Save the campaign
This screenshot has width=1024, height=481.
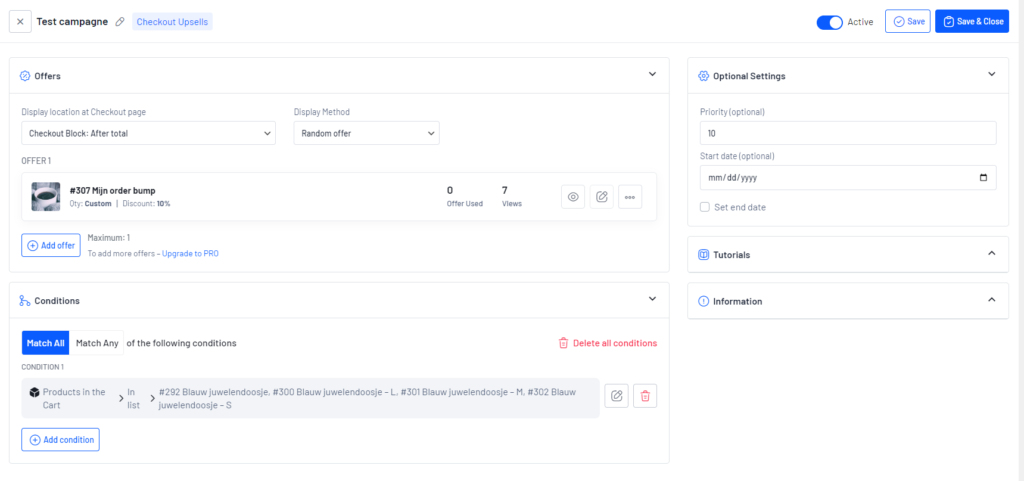(908, 22)
